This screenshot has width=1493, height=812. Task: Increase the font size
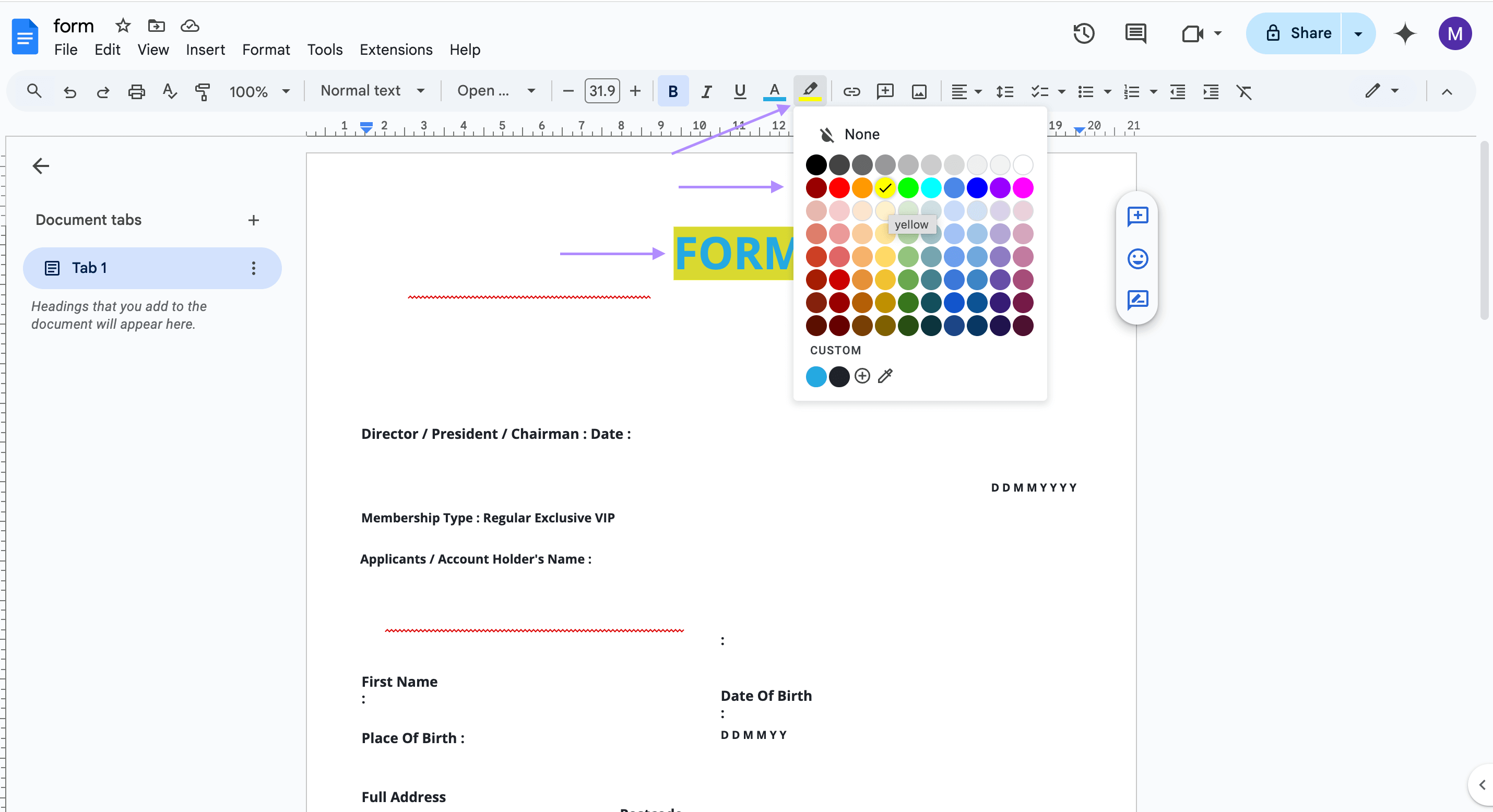coord(635,91)
